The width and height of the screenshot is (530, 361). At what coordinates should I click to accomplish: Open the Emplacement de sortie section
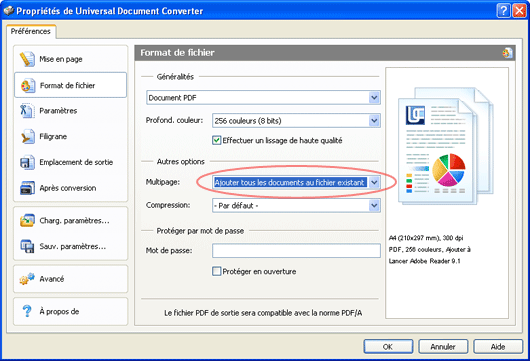[70, 162]
